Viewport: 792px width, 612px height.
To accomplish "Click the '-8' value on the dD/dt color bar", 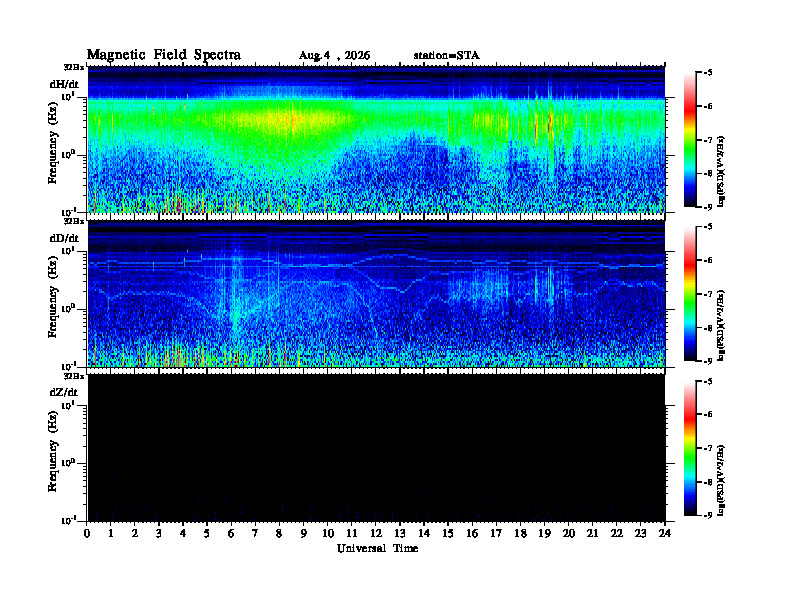I will [x=708, y=328].
